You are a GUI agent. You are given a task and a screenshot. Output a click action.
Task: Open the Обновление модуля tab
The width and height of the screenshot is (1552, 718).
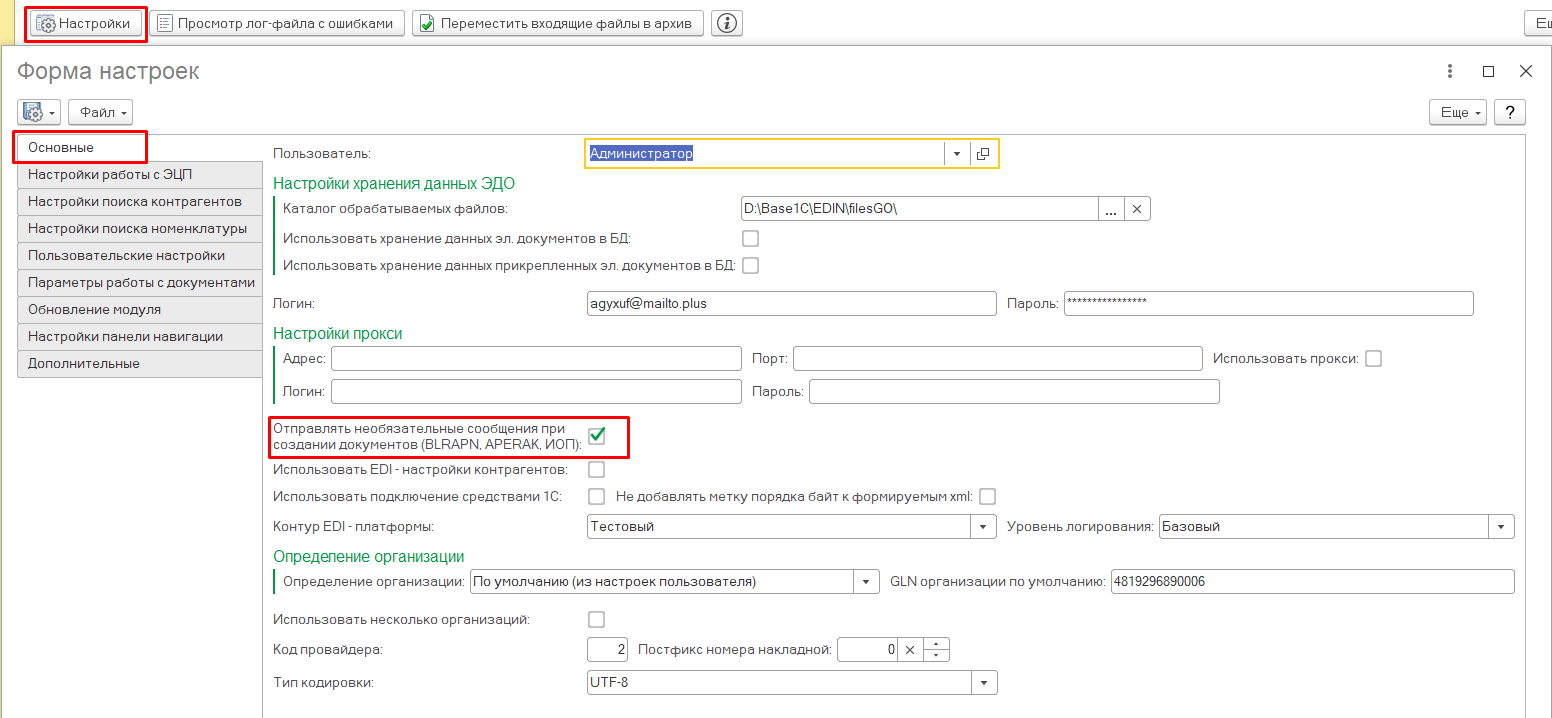94,309
